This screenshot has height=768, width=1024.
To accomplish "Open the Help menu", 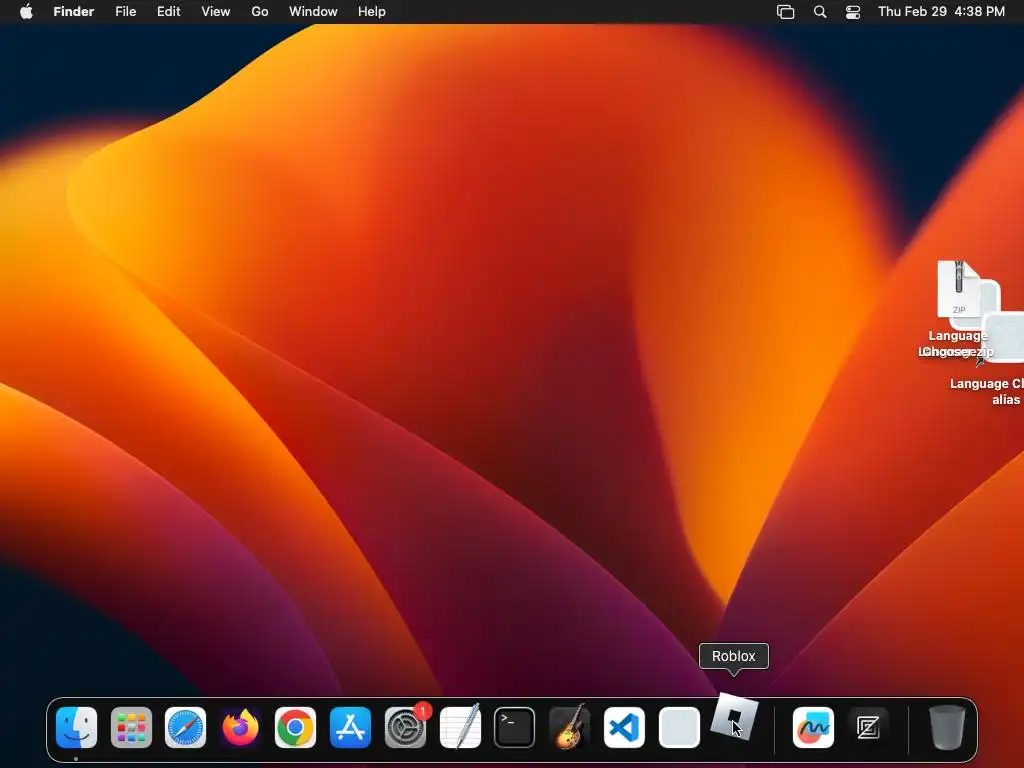I will point(372,12).
